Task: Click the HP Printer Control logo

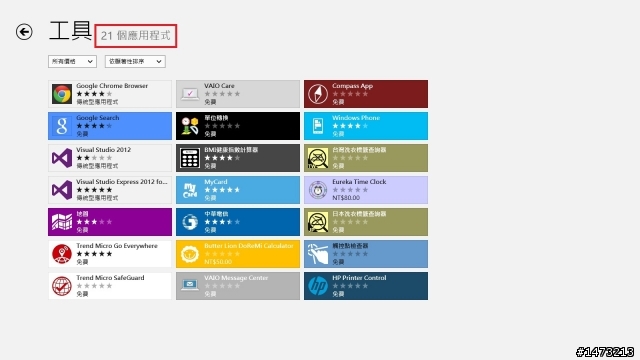Action: coord(318,286)
